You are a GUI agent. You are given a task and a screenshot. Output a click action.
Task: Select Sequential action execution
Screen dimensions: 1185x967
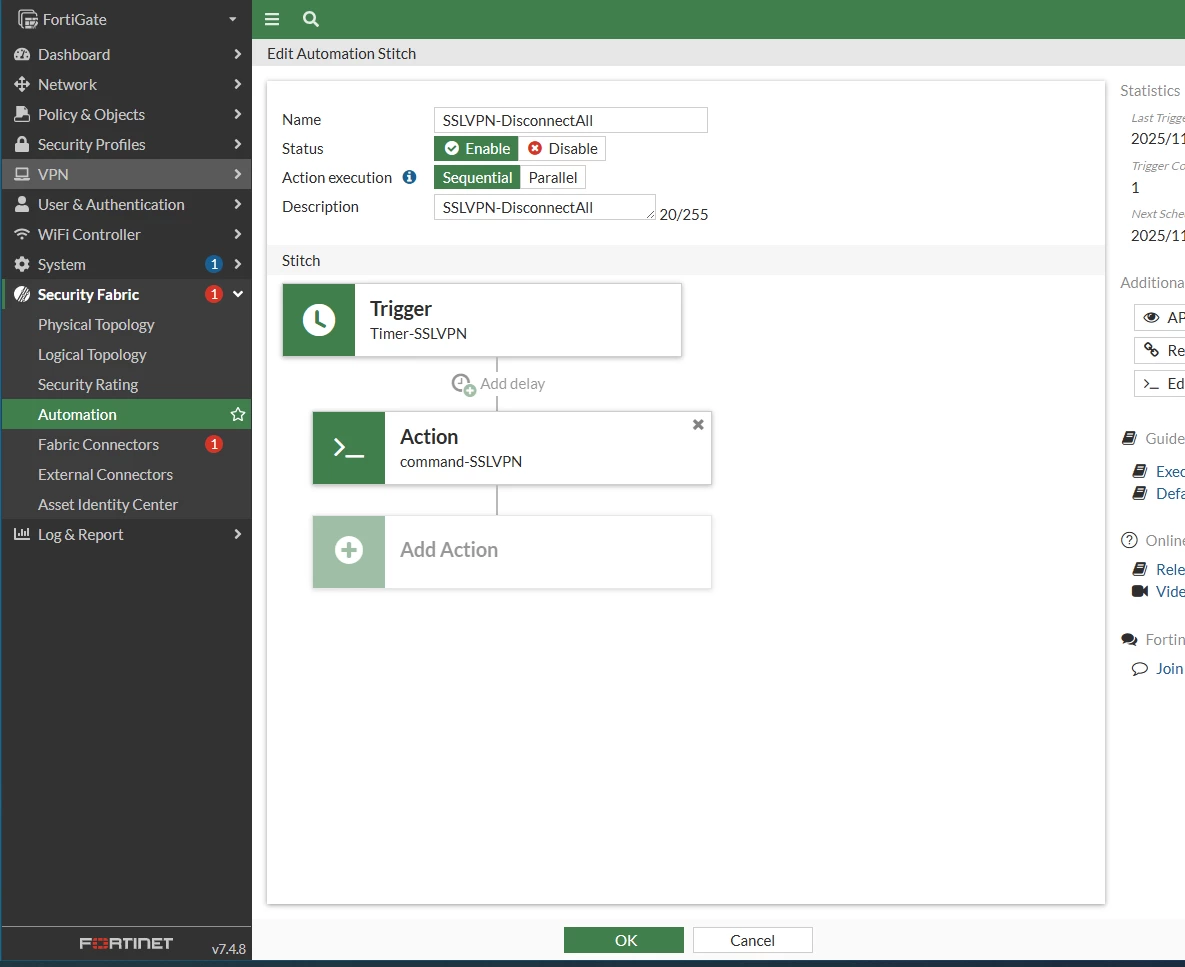pos(477,178)
